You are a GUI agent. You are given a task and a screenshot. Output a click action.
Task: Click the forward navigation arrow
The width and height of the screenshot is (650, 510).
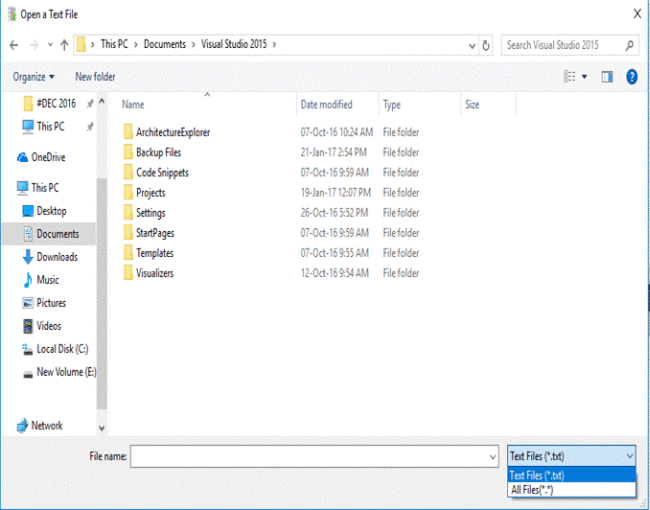coord(34,45)
